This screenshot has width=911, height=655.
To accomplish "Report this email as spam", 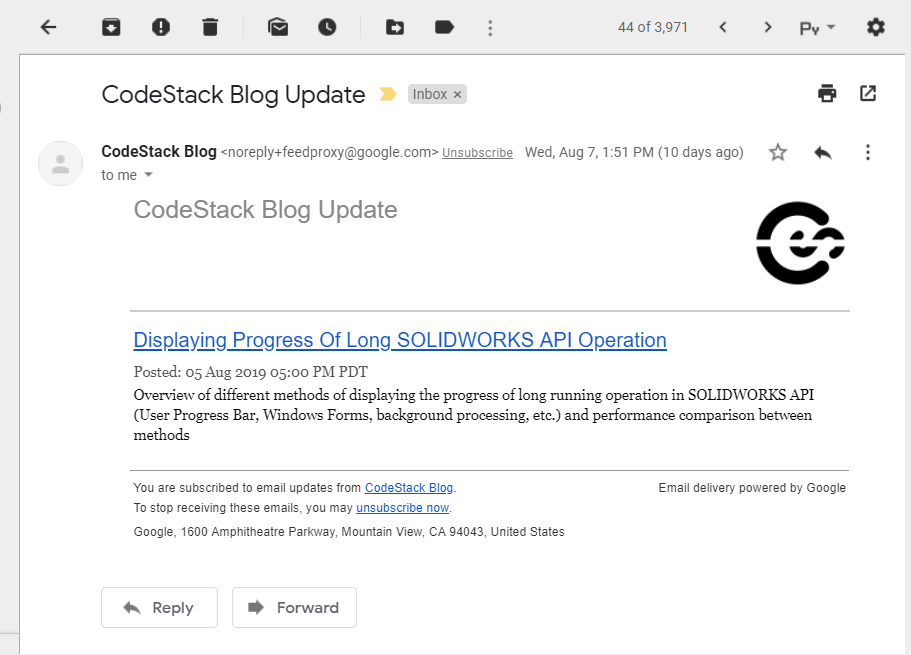I will (x=161, y=27).
